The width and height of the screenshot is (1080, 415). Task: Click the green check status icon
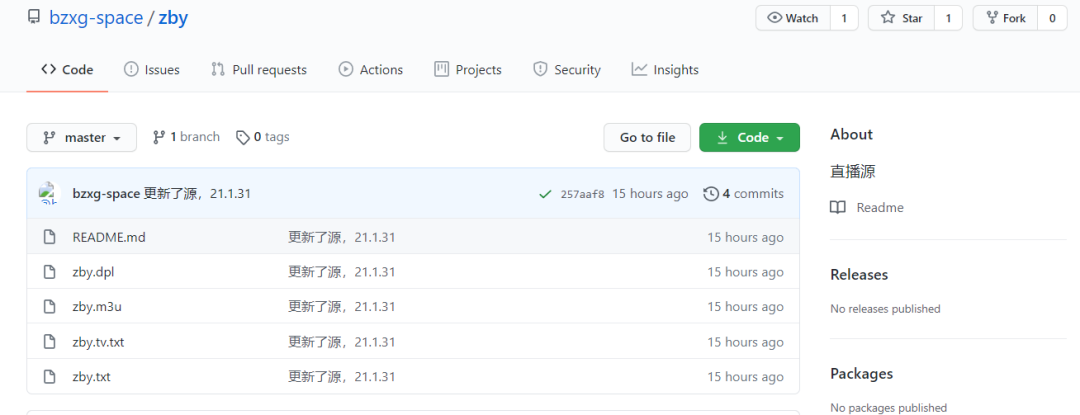coord(545,194)
